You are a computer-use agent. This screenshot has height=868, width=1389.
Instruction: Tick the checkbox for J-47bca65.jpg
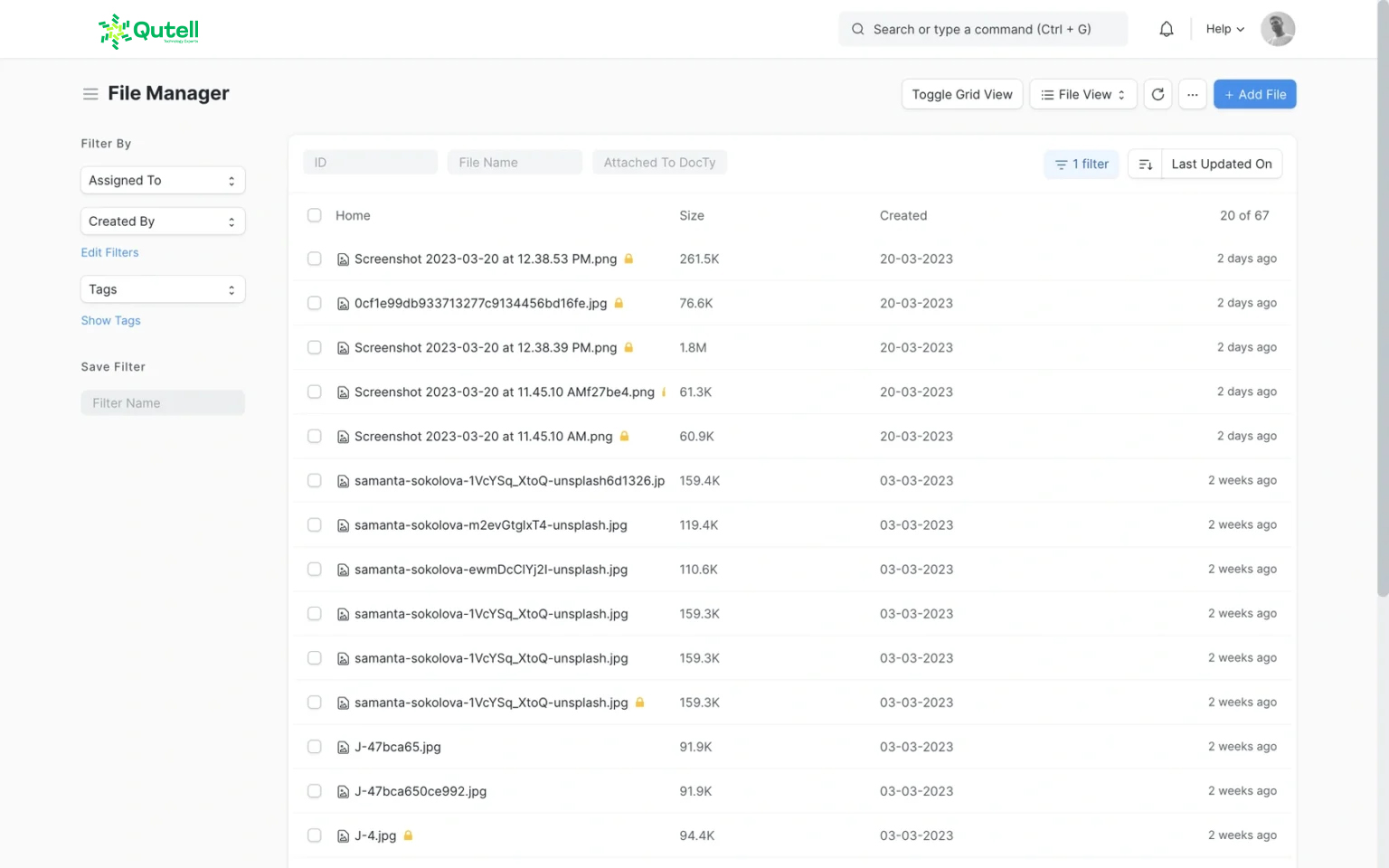click(x=315, y=747)
